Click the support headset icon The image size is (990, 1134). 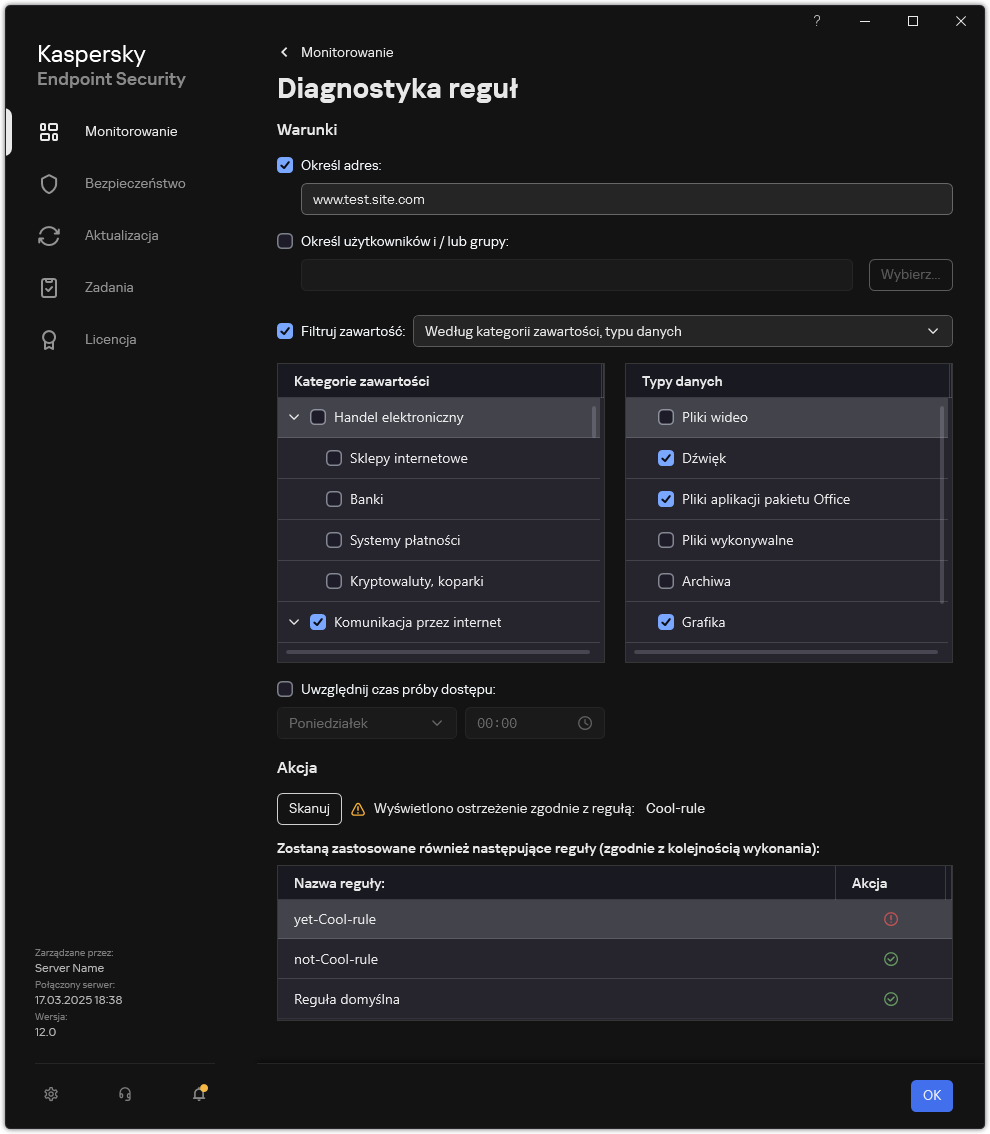pos(125,1094)
